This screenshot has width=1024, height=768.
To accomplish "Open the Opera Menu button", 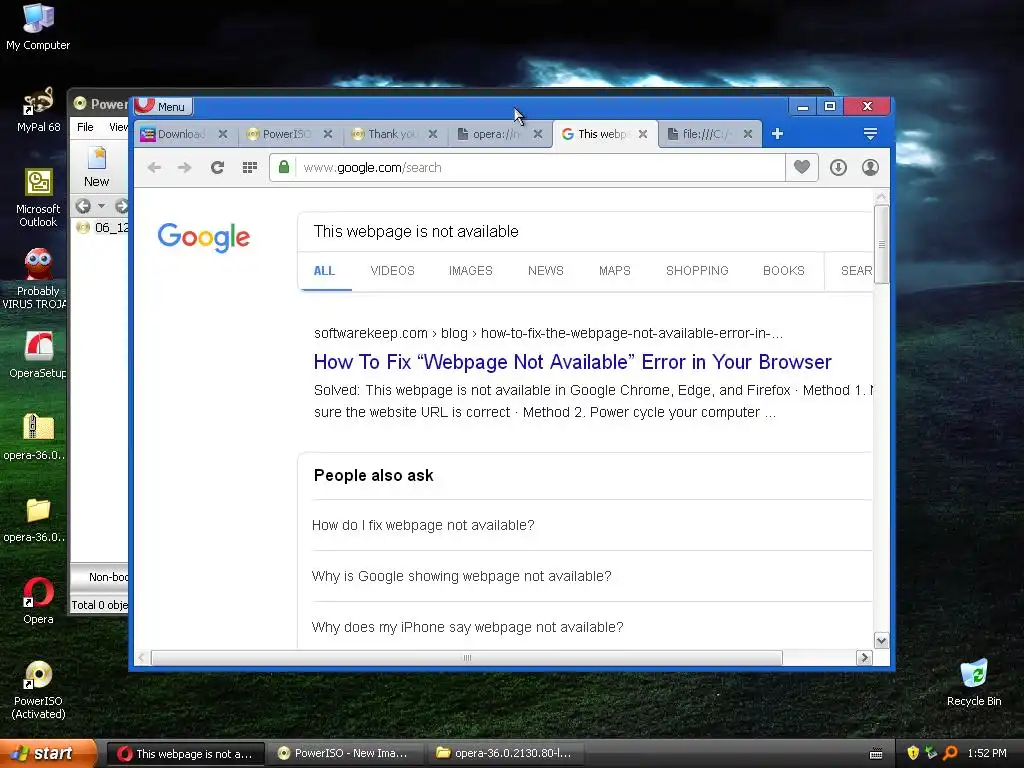I will click(163, 106).
